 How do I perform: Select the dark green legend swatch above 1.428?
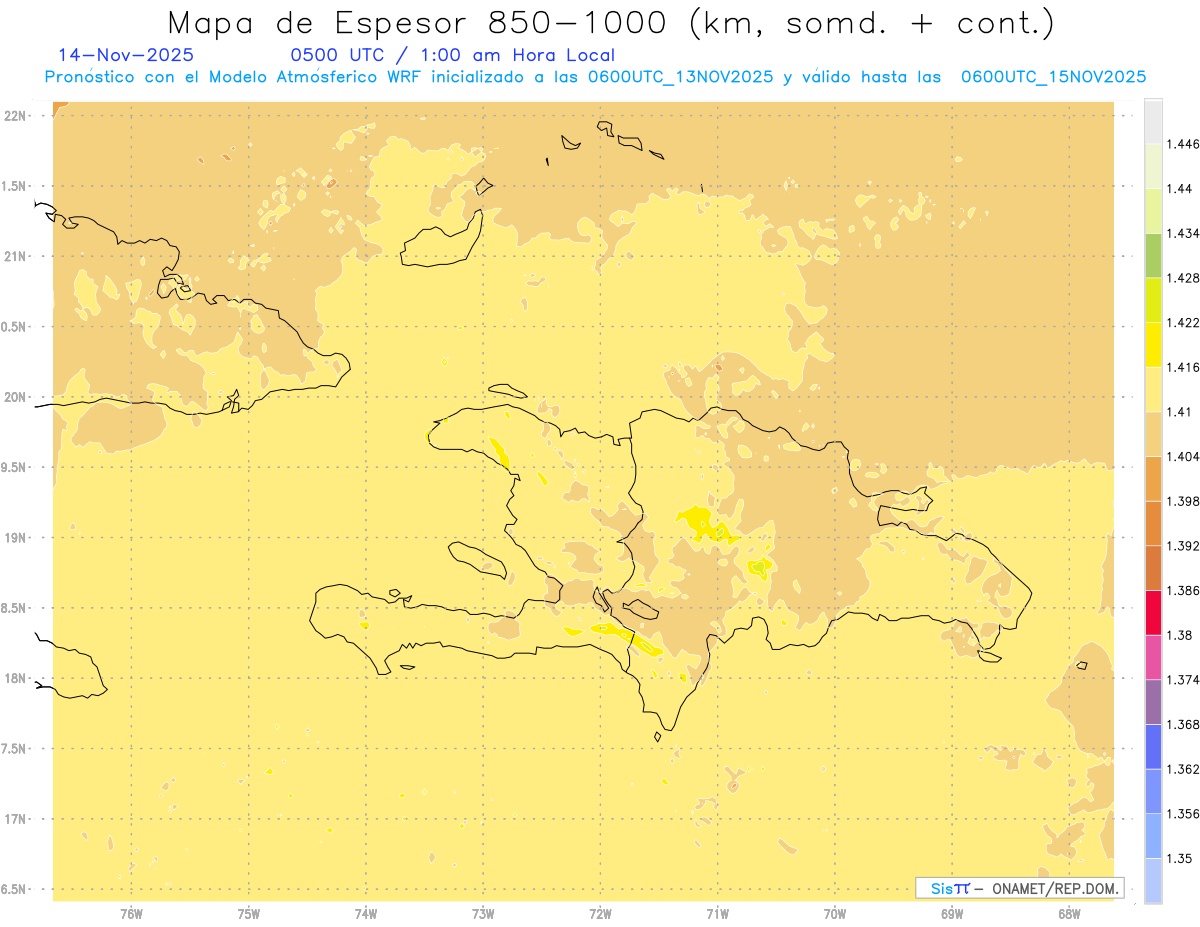pyautogui.click(x=1153, y=255)
